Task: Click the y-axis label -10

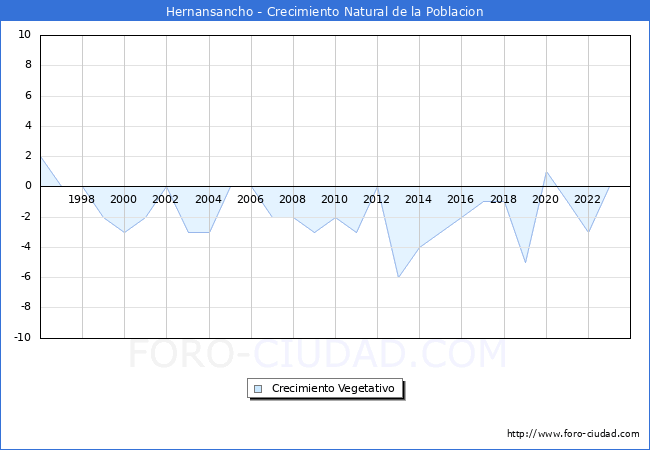Action: pyautogui.click(x=23, y=337)
